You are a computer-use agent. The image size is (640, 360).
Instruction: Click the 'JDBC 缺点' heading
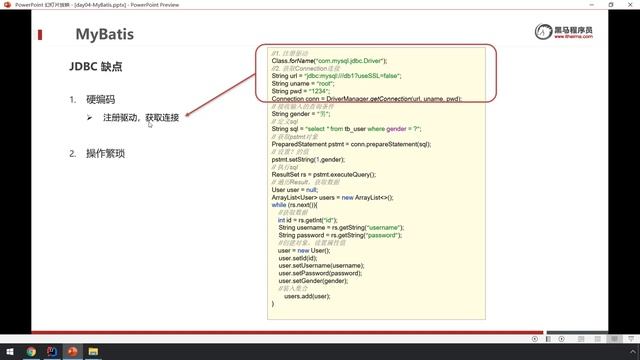click(96, 67)
